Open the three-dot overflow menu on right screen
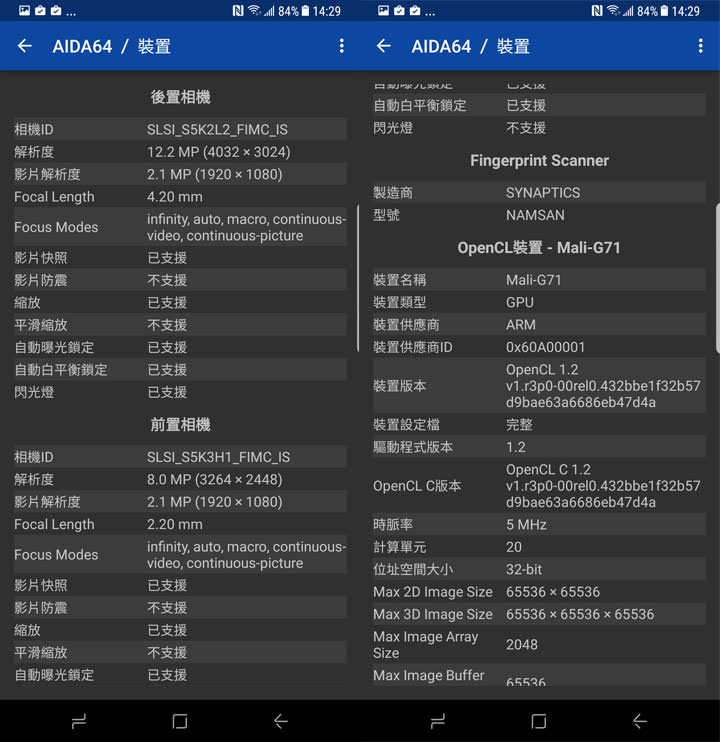720x742 pixels. [x=700, y=46]
